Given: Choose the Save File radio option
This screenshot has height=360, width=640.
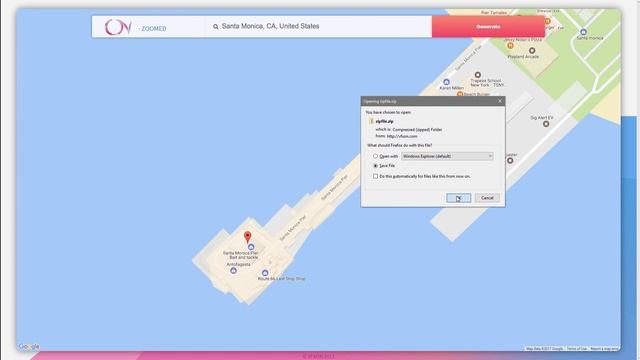Looking at the screenshot, I should [375, 166].
